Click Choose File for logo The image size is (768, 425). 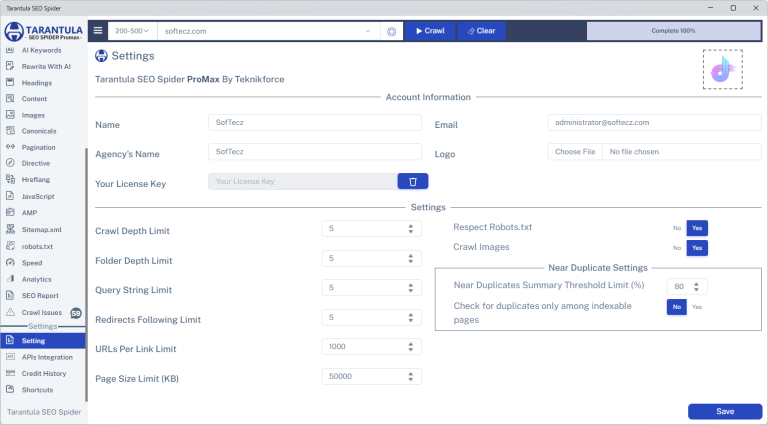click(x=575, y=152)
